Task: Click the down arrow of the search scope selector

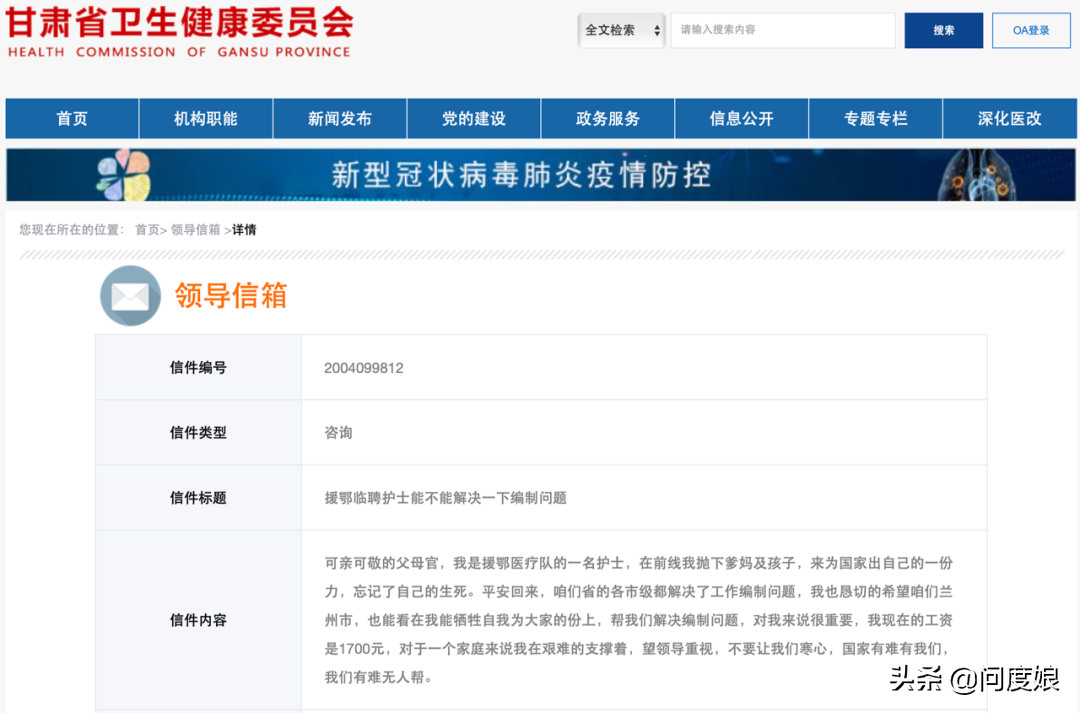Action: pyautogui.click(x=655, y=36)
